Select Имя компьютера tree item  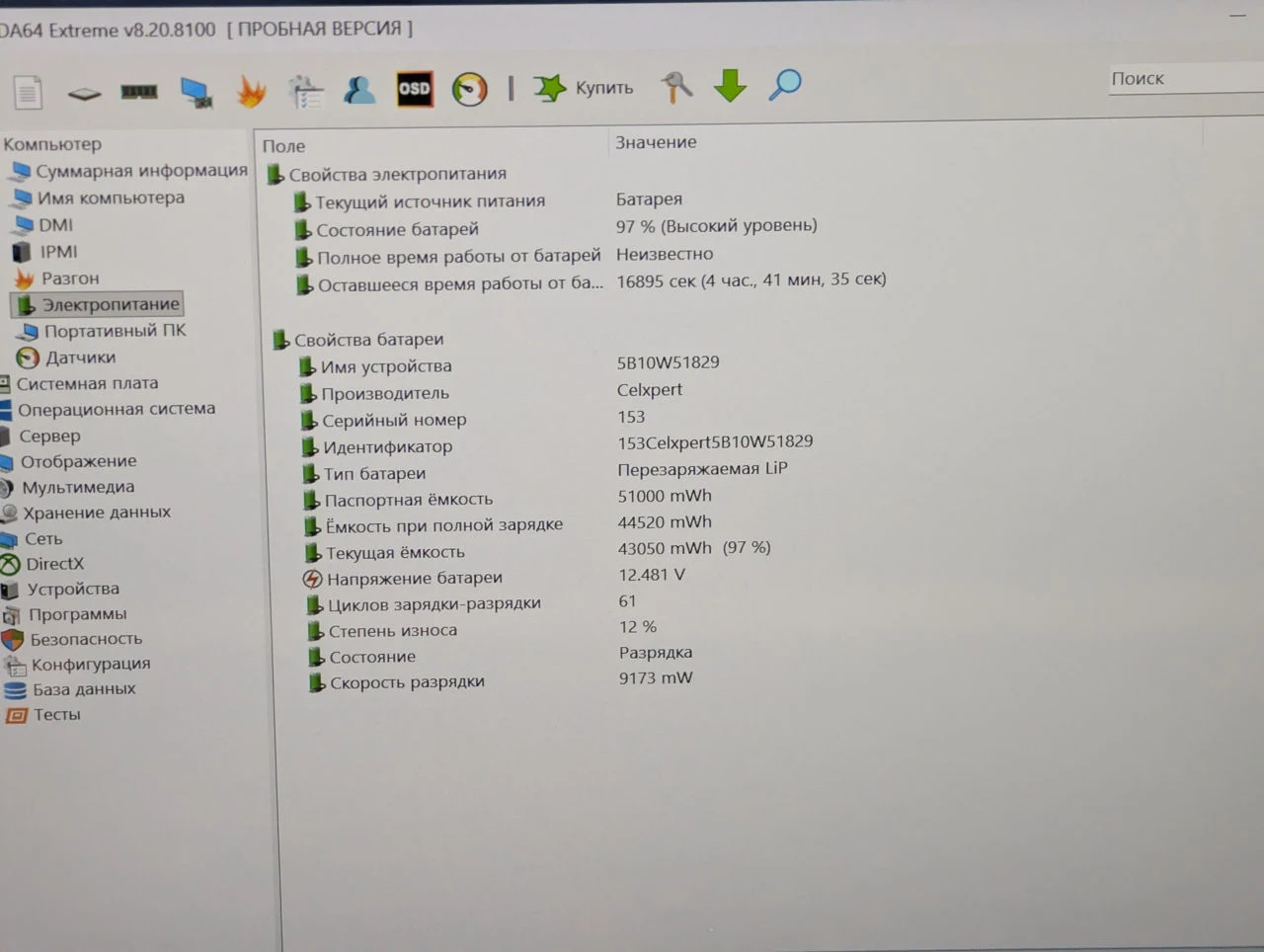pos(99,198)
